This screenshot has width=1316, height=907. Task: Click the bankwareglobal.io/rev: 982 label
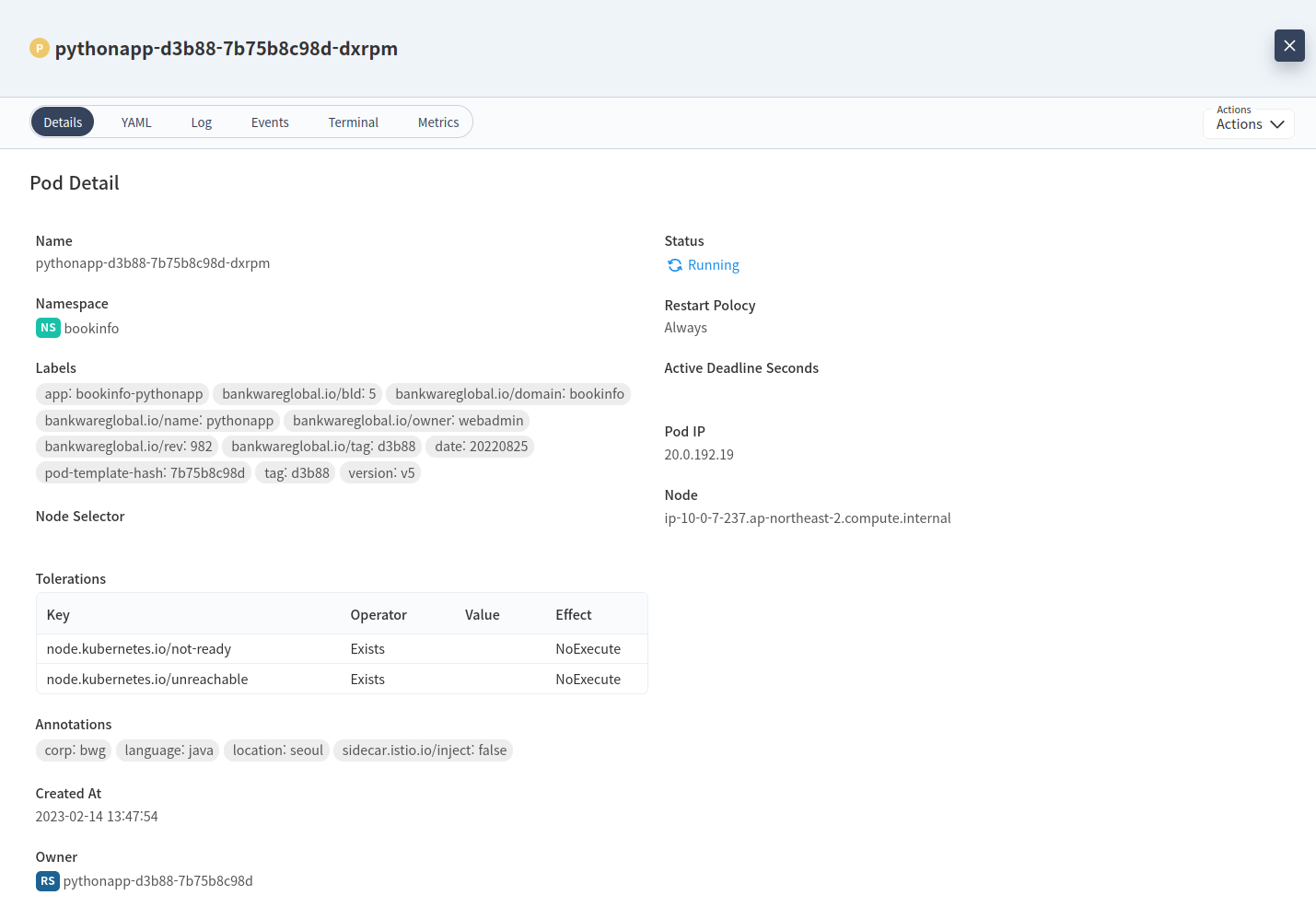tap(128, 447)
